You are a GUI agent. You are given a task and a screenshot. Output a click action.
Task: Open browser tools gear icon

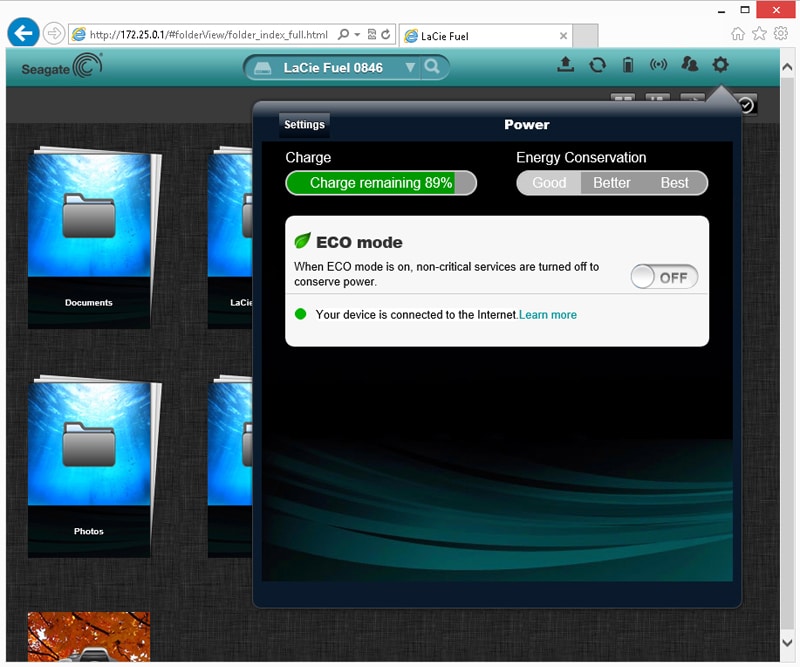point(781,34)
